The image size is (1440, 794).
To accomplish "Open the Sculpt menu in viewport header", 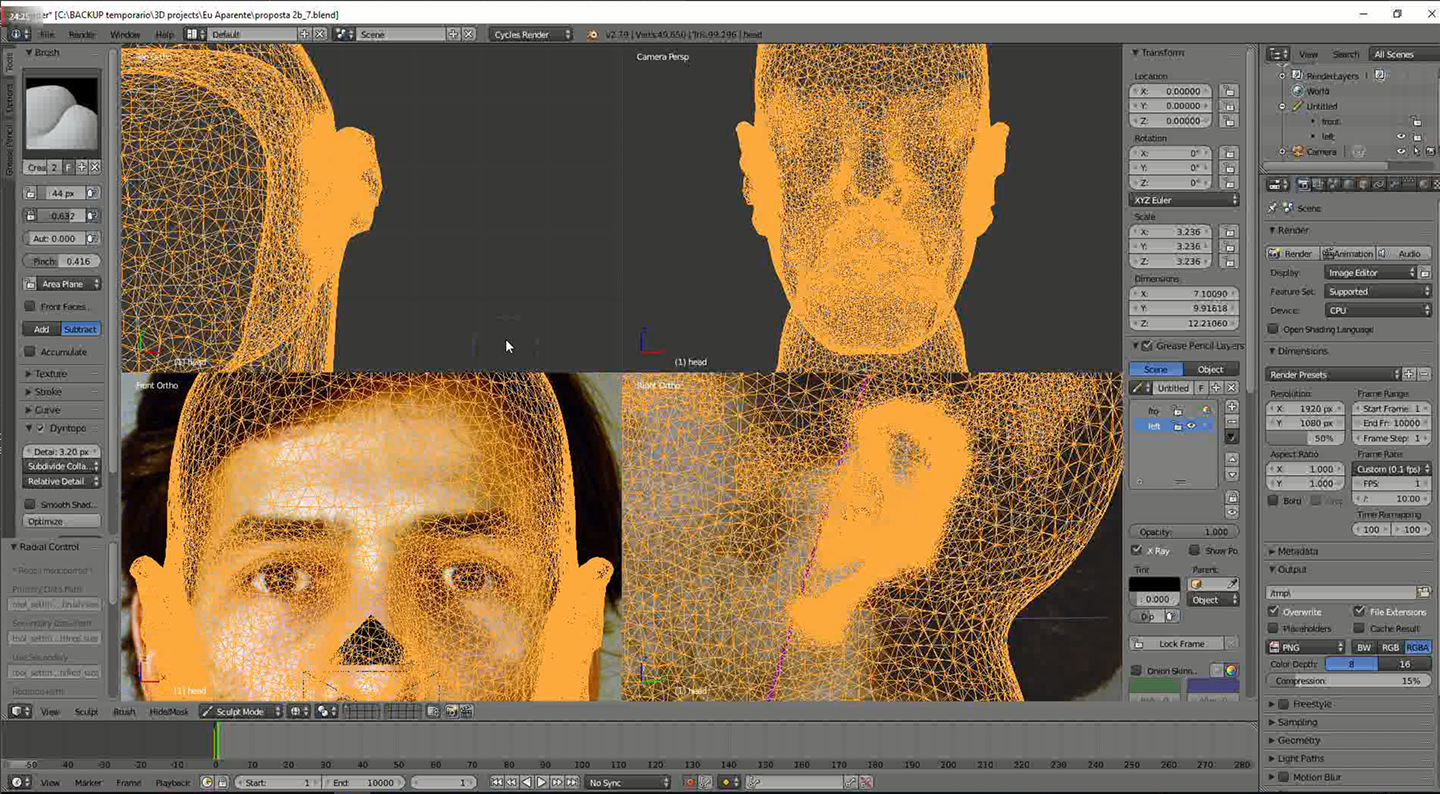I will point(86,712).
